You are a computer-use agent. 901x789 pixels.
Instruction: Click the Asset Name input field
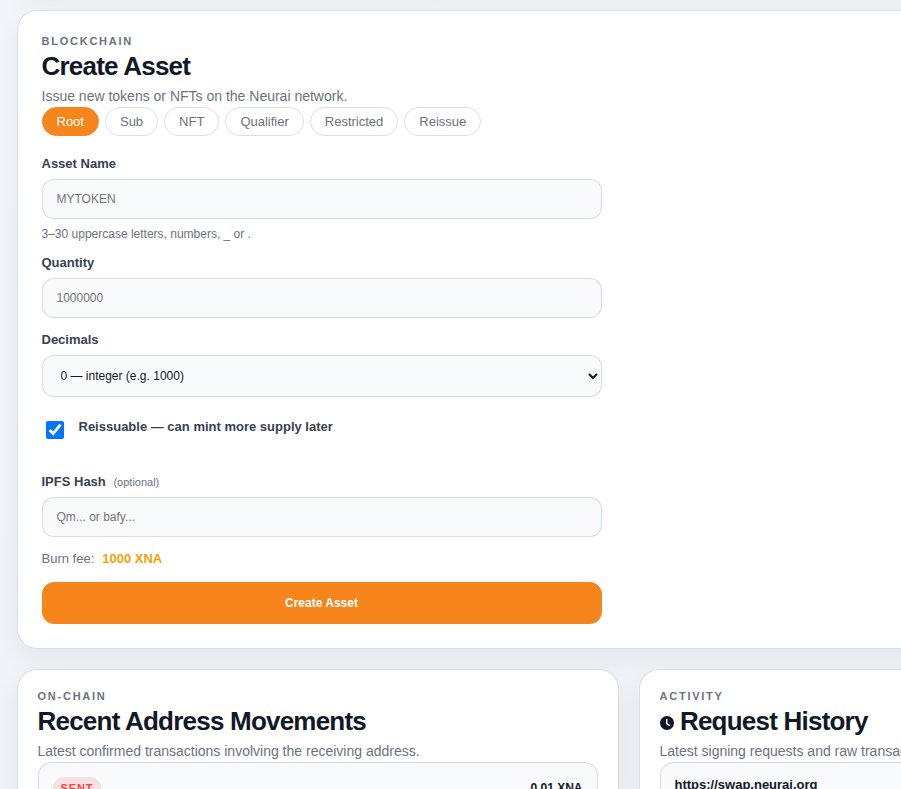321,199
